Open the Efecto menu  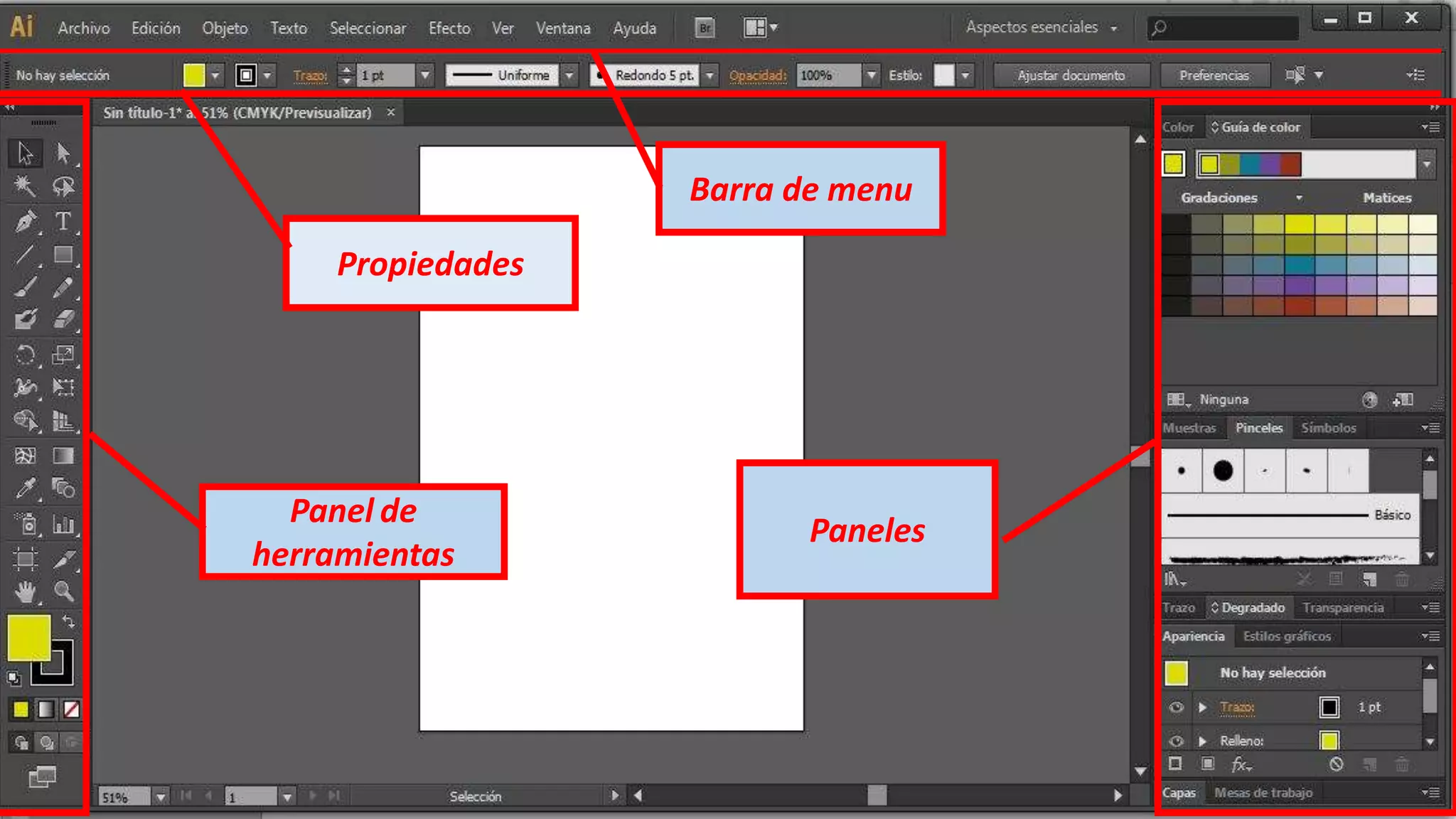[x=449, y=28]
